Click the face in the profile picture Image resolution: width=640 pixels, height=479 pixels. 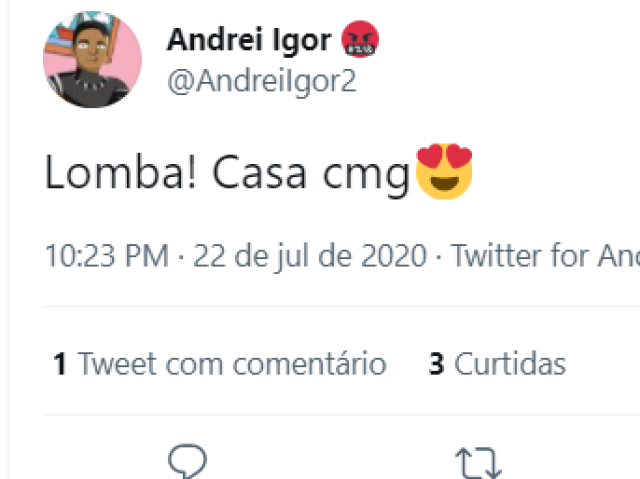coord(91,45)
